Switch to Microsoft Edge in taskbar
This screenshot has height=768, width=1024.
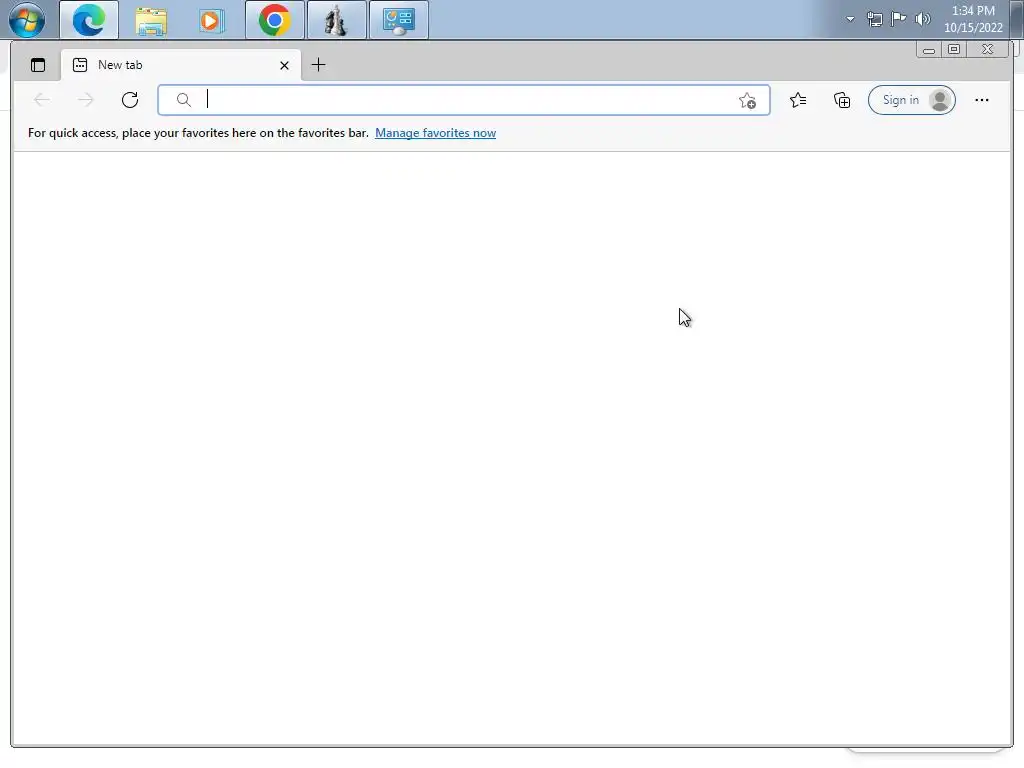[x=89, y=20]
